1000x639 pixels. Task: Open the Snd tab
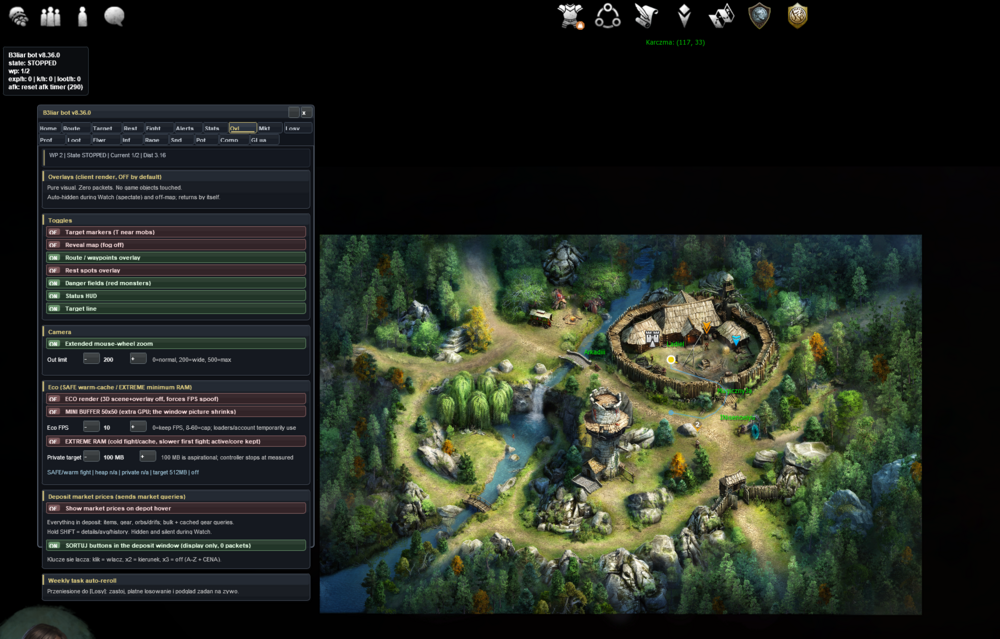181,140
